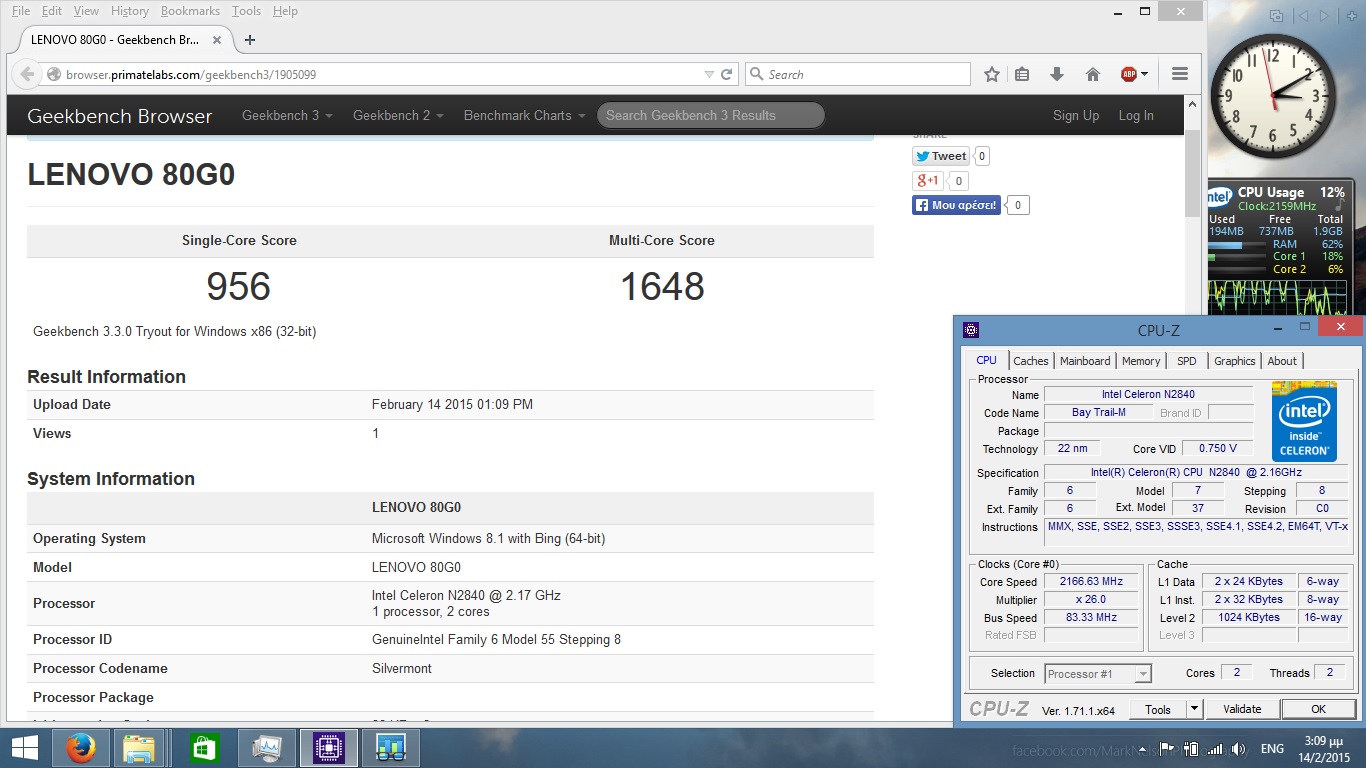Reload the page with refresh icon

coord(727,74)
